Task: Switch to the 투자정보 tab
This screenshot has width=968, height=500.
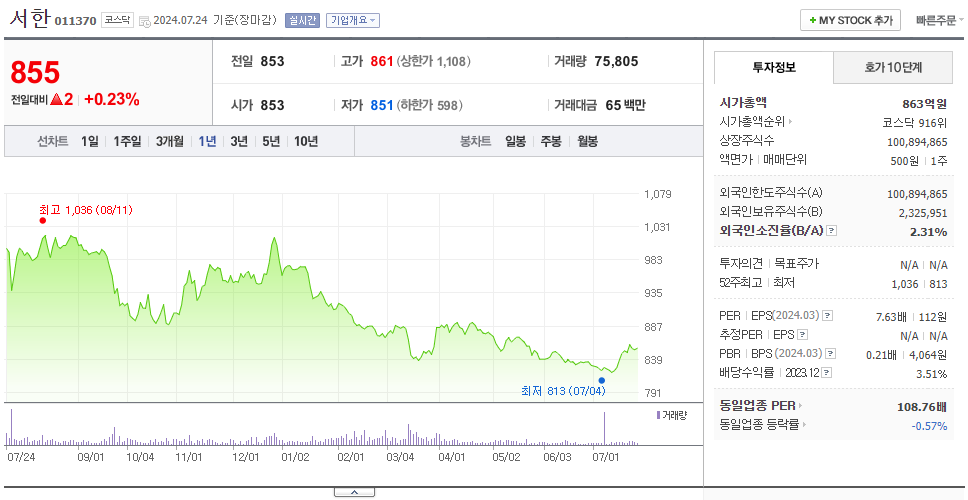Action: coord(774,67)
